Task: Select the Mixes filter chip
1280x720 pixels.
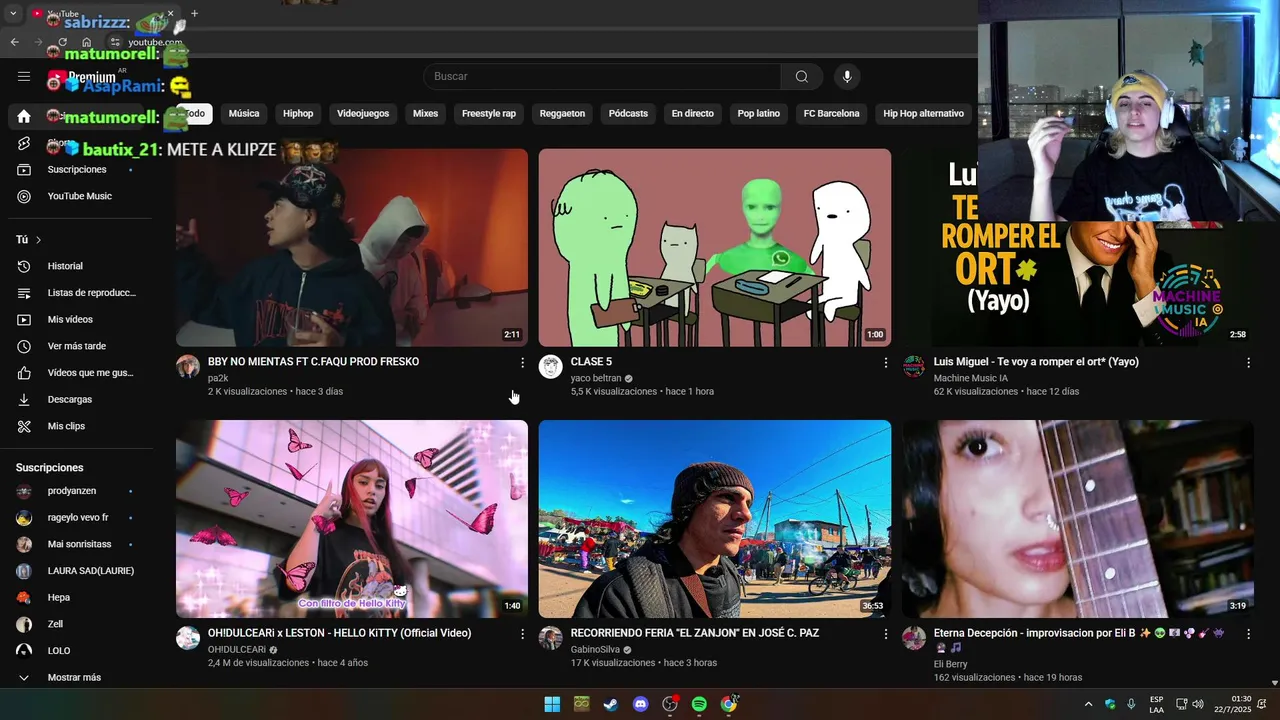Action: 426,114
